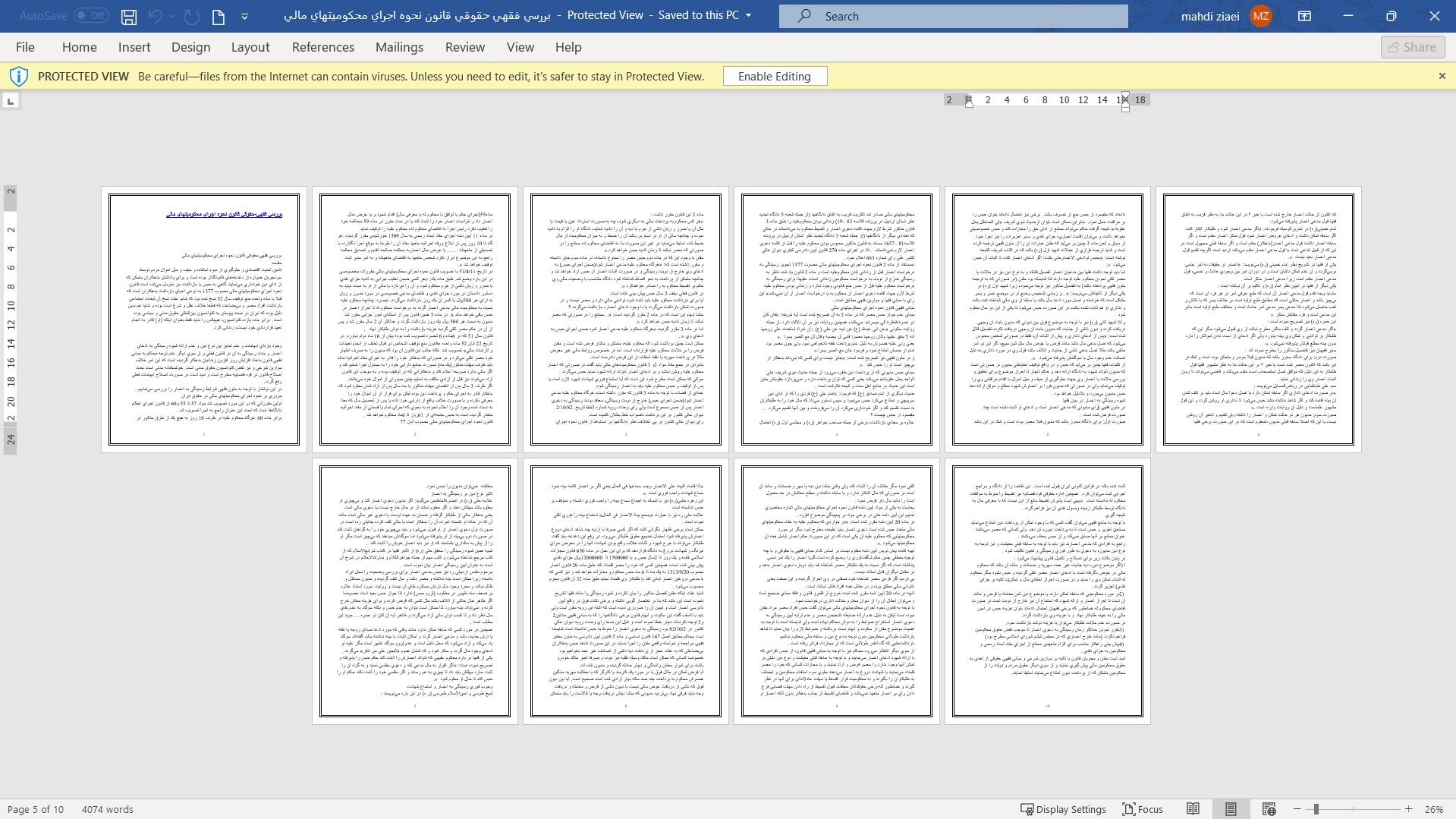Close the Protected View message bar
The height and width of the screenshot is (819, 1456).
click(x=1442, y=76)
